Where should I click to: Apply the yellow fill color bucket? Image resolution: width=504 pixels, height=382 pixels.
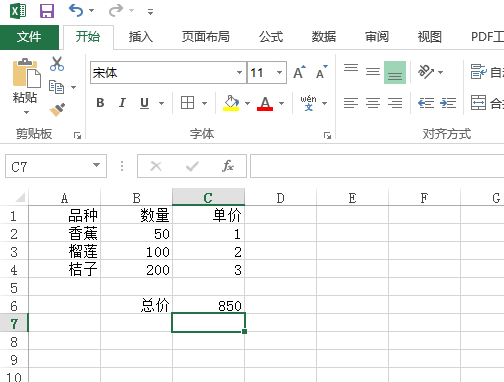coord(231,103)
